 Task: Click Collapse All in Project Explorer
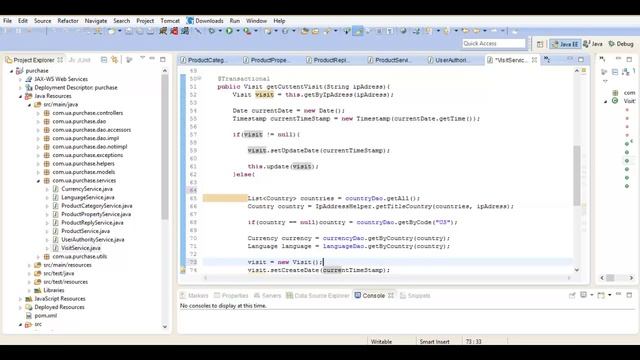point(104,60)
